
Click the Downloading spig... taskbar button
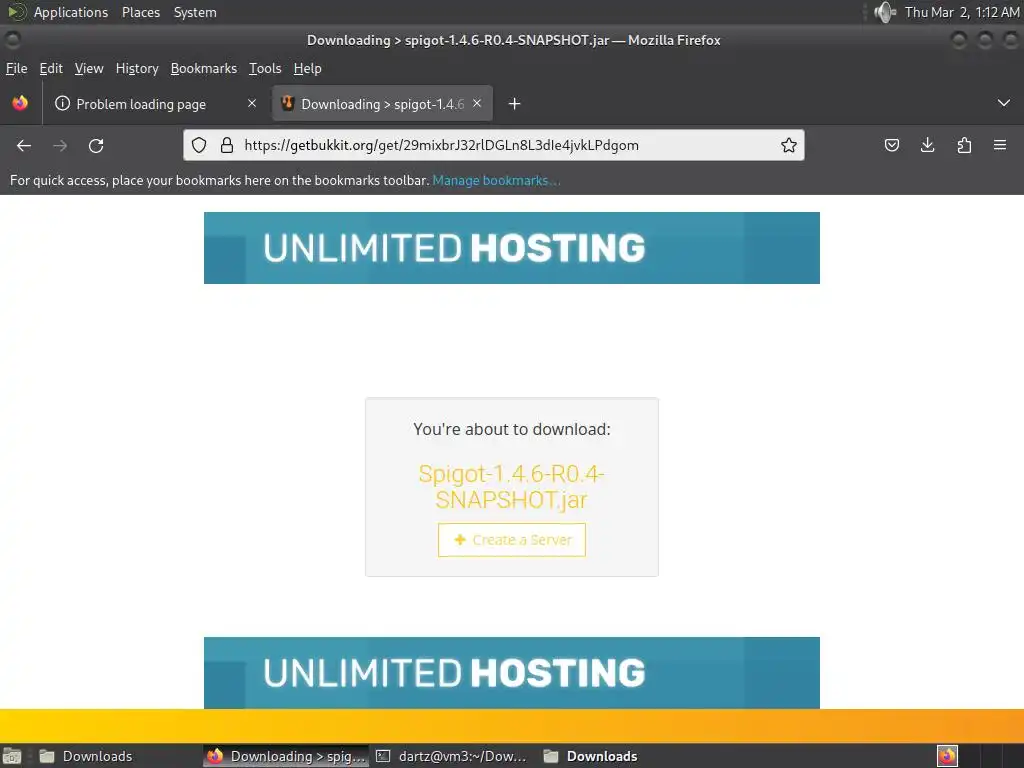click(x=286, y=756)
